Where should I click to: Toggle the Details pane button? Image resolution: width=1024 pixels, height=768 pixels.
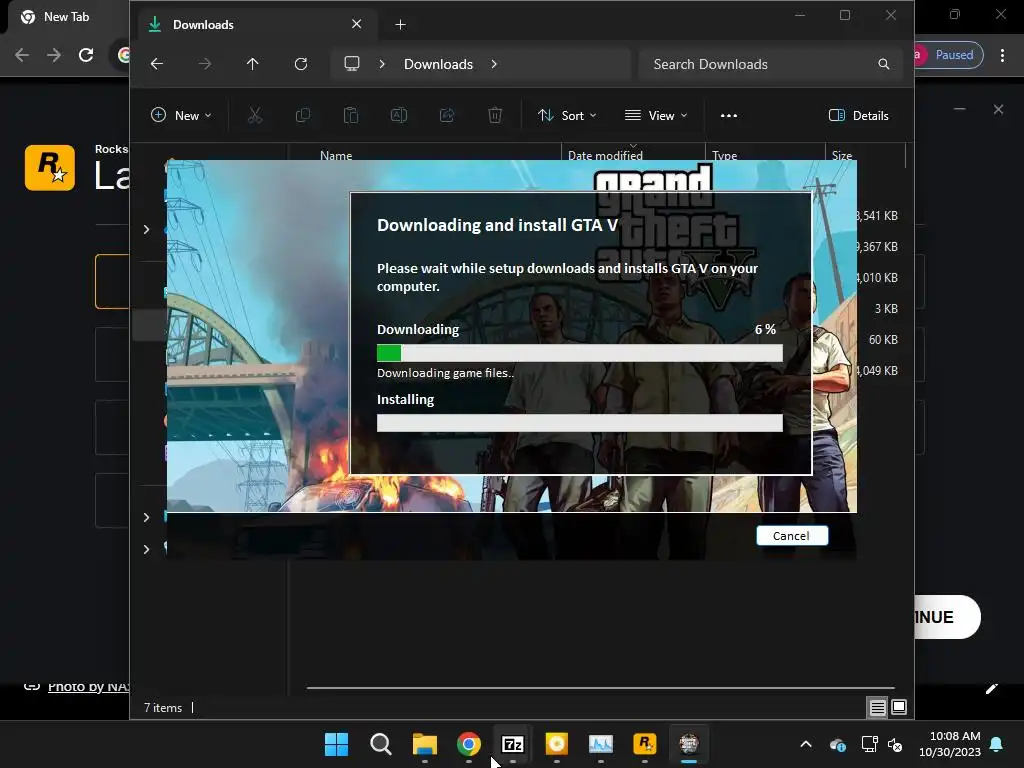click(x=858, y=116)
